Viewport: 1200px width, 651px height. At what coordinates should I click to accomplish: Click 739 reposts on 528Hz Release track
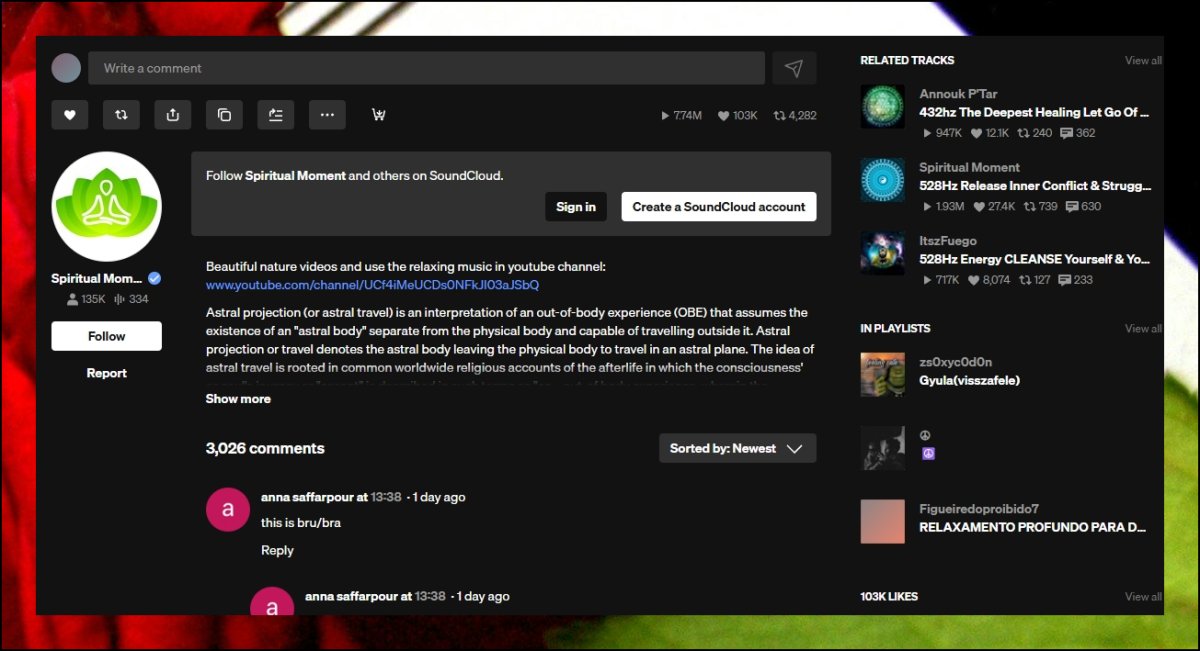[1040, 207]
